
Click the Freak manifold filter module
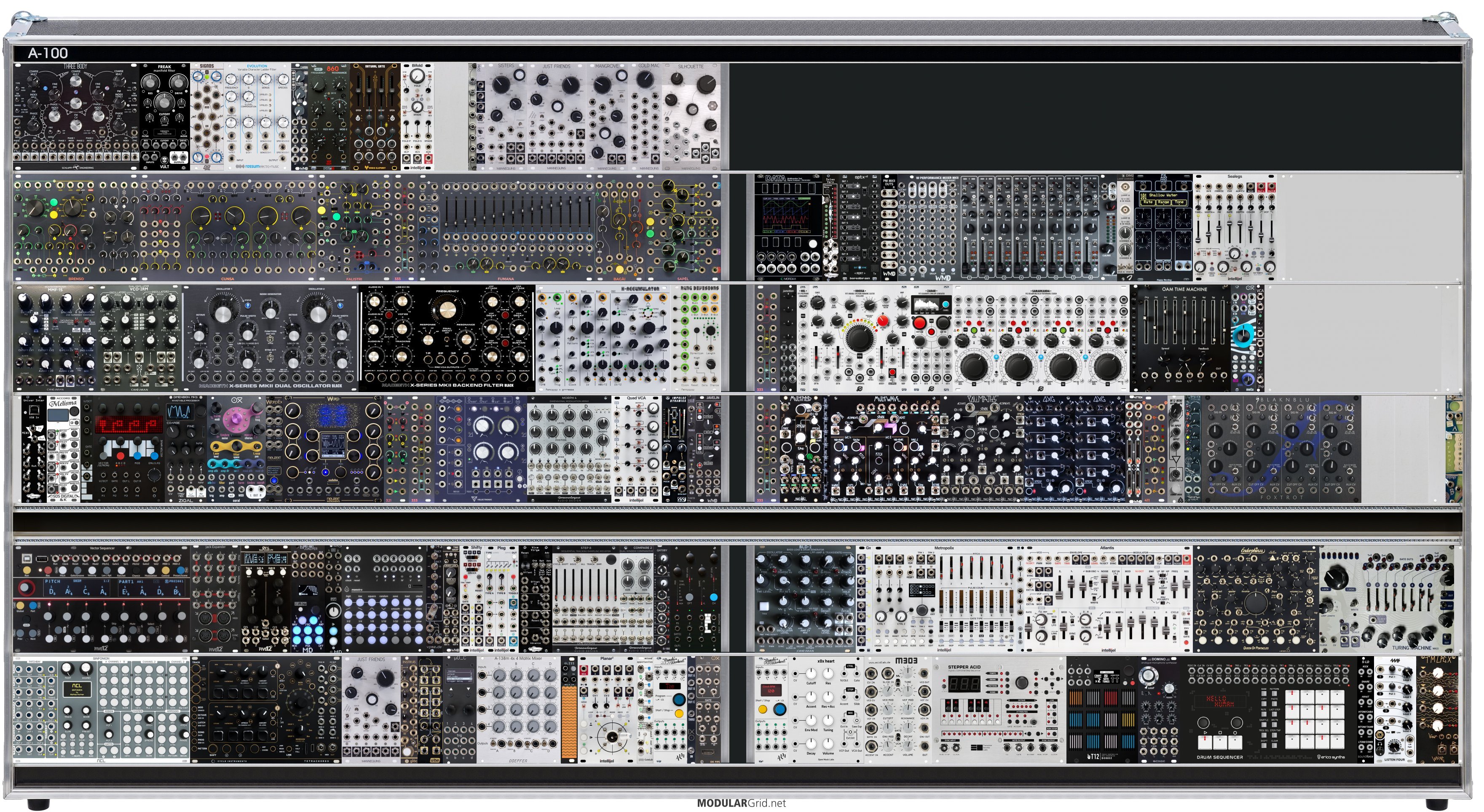[165, 117]
